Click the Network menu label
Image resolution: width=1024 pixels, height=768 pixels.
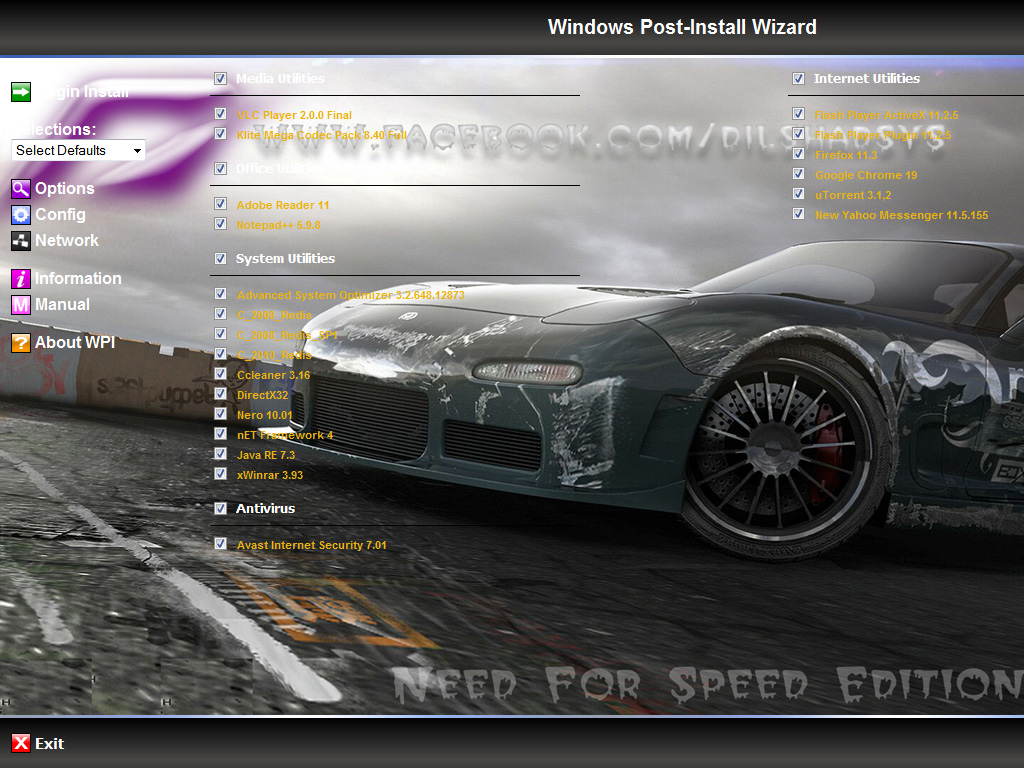[x=67, y=240]
